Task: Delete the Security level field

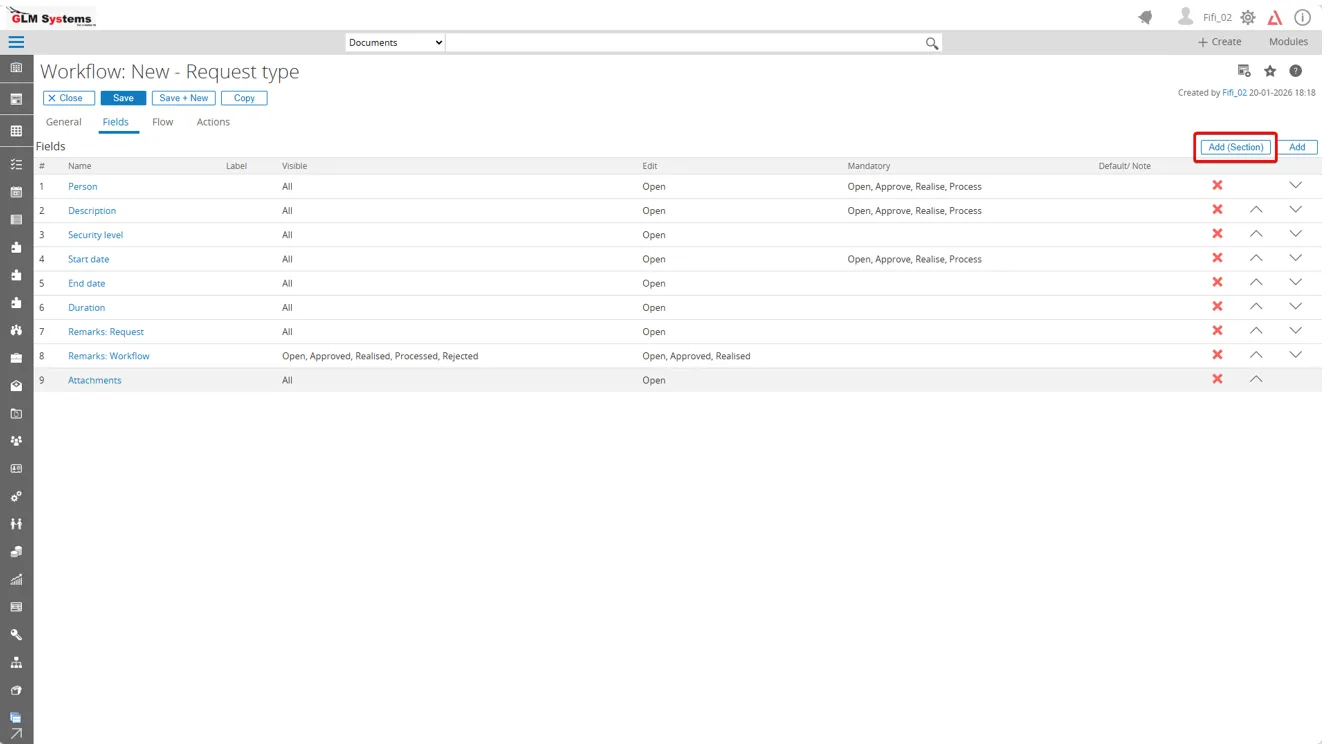Action: tap(1217, 234)
